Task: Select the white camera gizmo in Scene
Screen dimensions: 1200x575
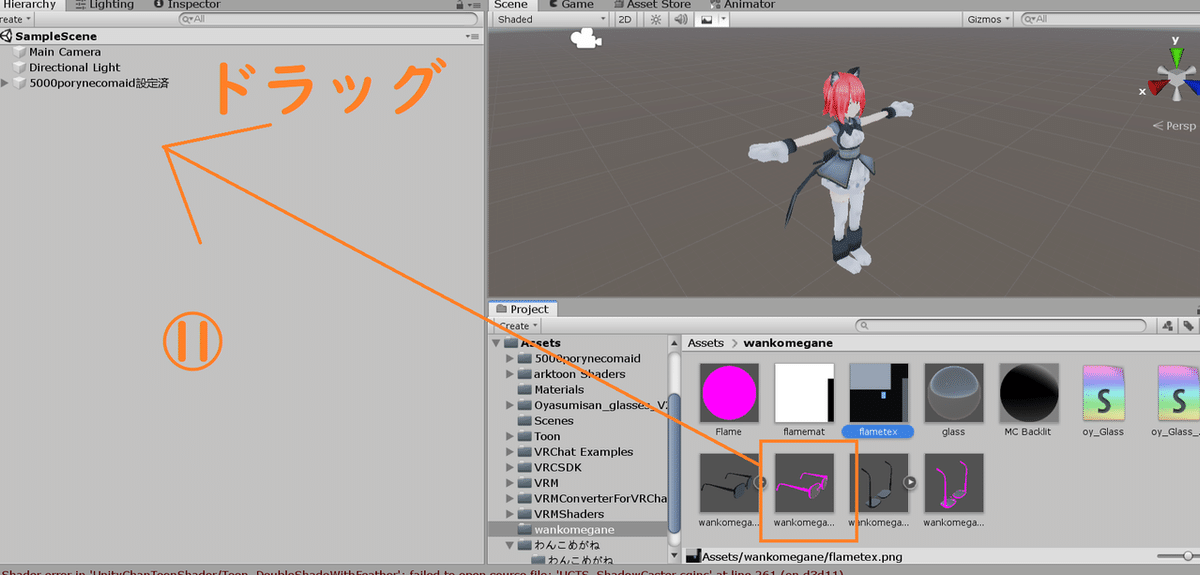Action: click(584, 39)
